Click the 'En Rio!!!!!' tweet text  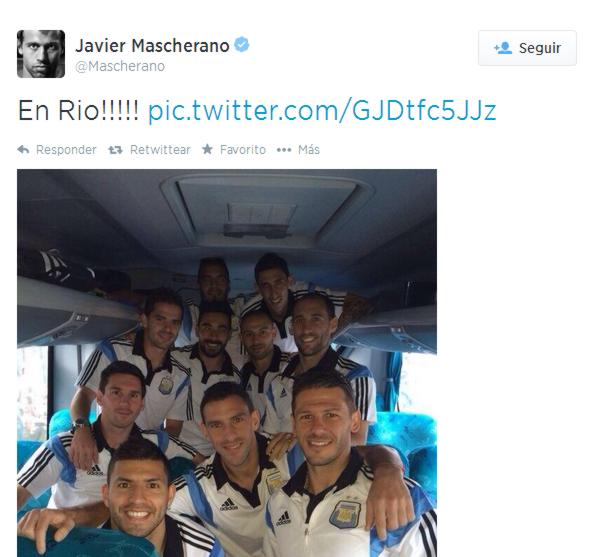coord(78,111)
